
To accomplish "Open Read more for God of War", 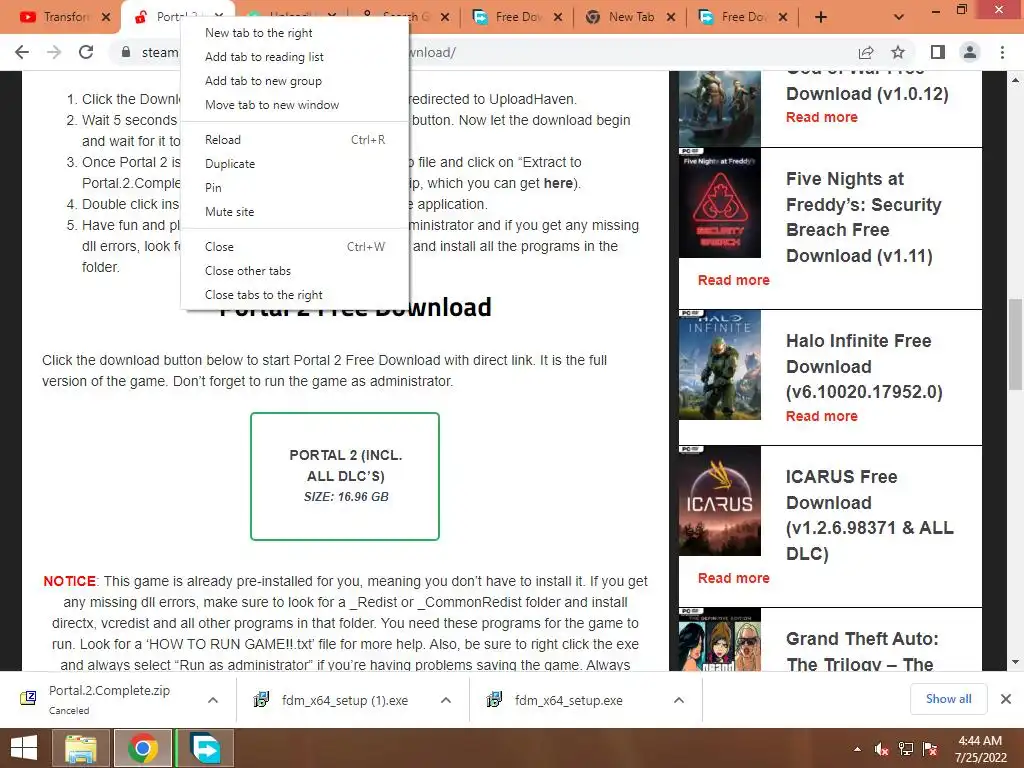I will (x=822, y=118).
